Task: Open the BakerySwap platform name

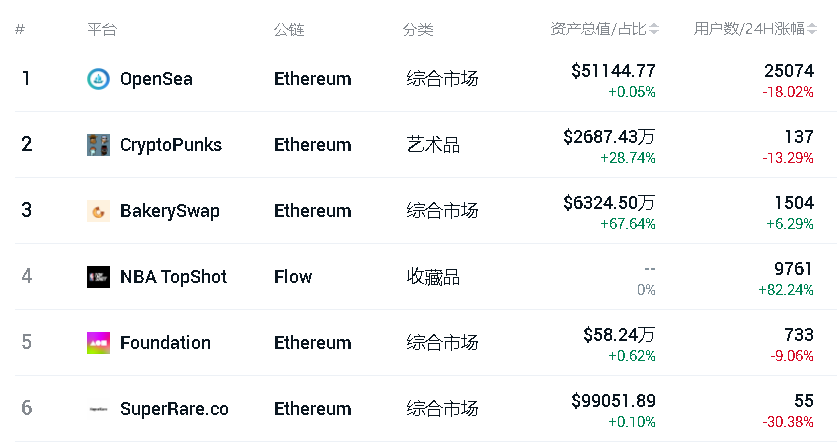Action: tap(169, 211)
